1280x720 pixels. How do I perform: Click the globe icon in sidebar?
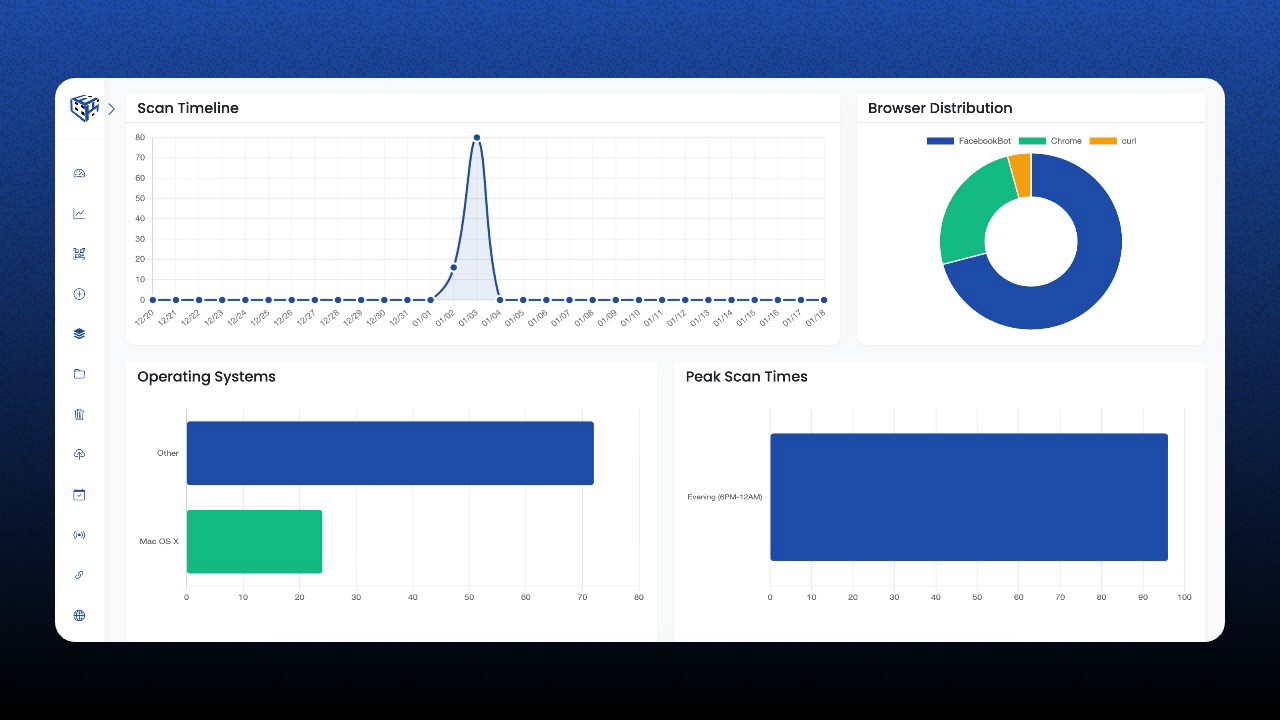coord(80,616)
